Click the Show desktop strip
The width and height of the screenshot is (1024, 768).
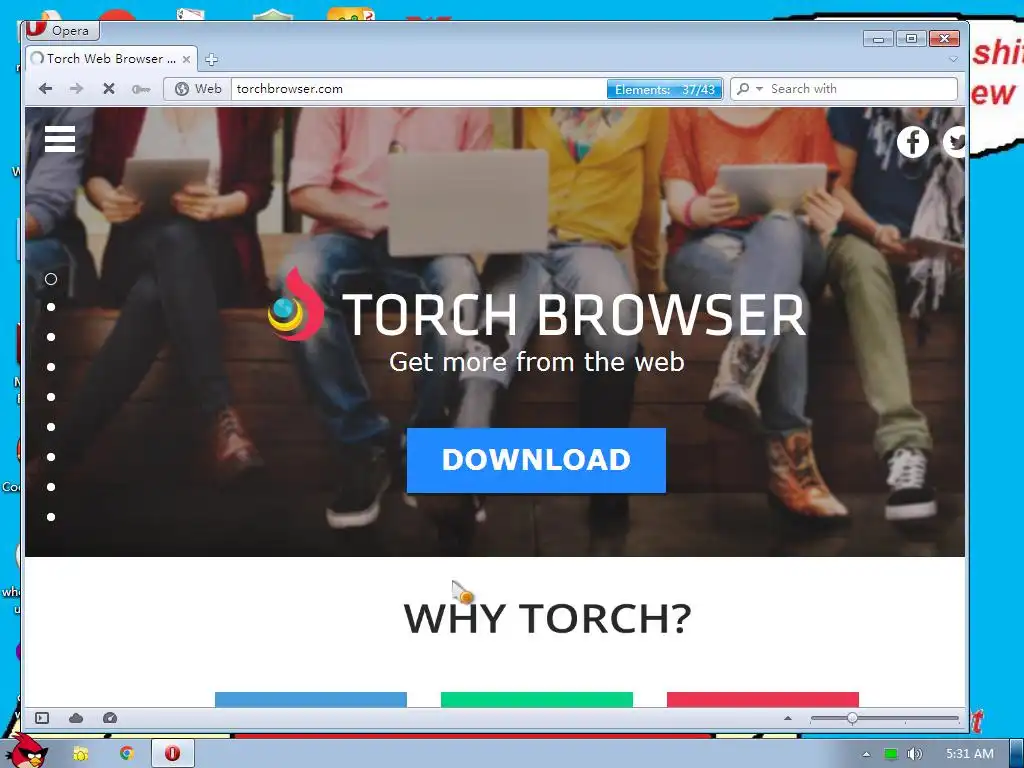pos(1017,754)
